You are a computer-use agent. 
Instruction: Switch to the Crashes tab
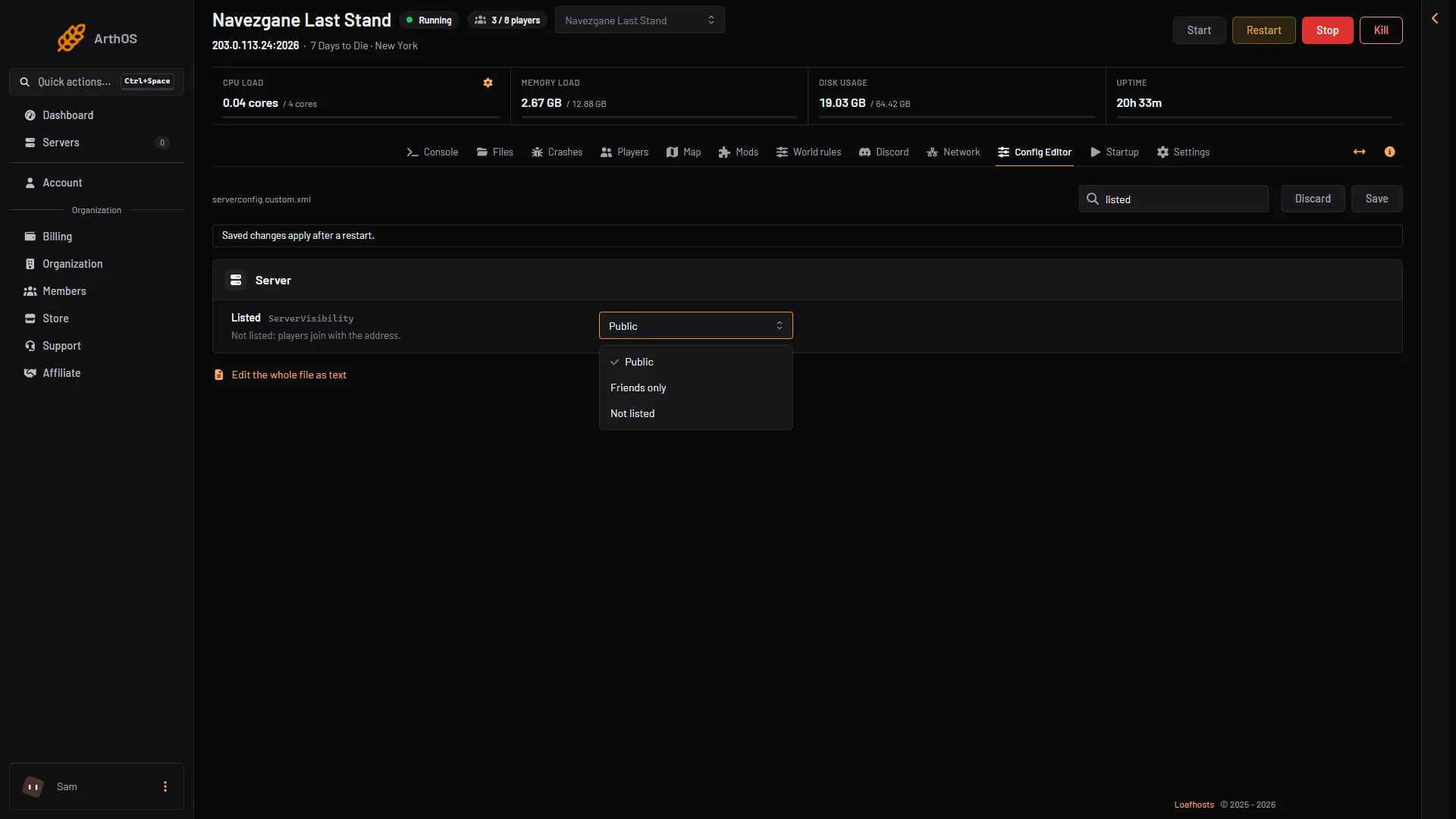click(557, 152)
